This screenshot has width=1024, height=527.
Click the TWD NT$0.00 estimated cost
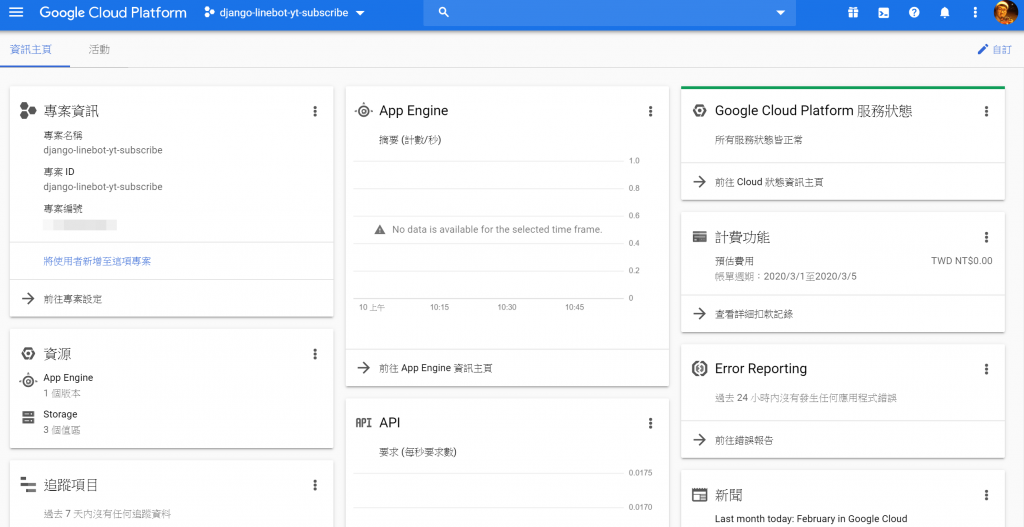point(961,261)
